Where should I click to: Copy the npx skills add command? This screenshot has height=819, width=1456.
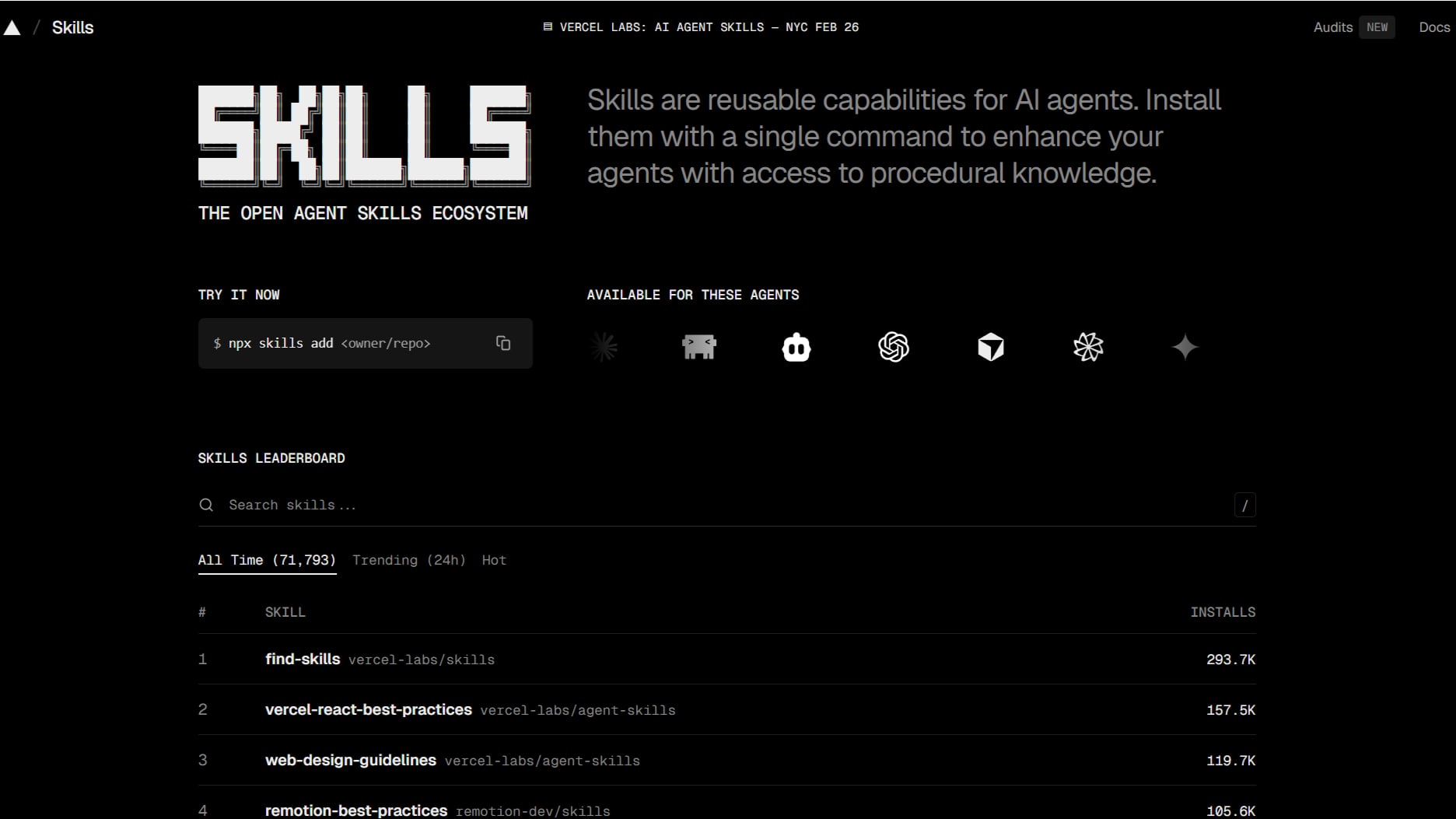(x=503, y=343)
